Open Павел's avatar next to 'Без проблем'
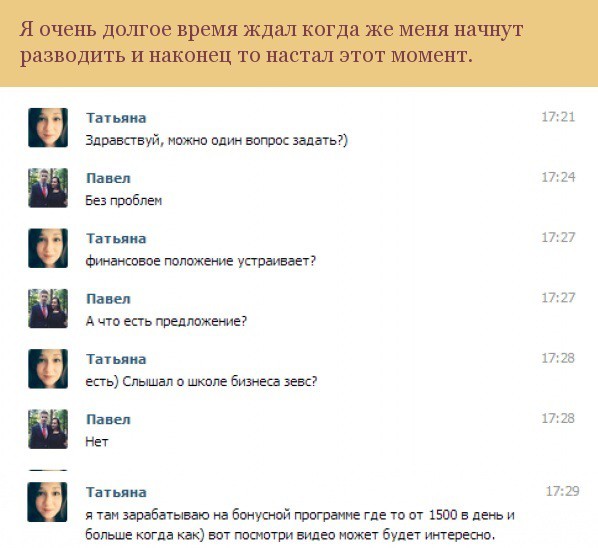The width and height of the screenshot is (598, 548). coord(48,188)
